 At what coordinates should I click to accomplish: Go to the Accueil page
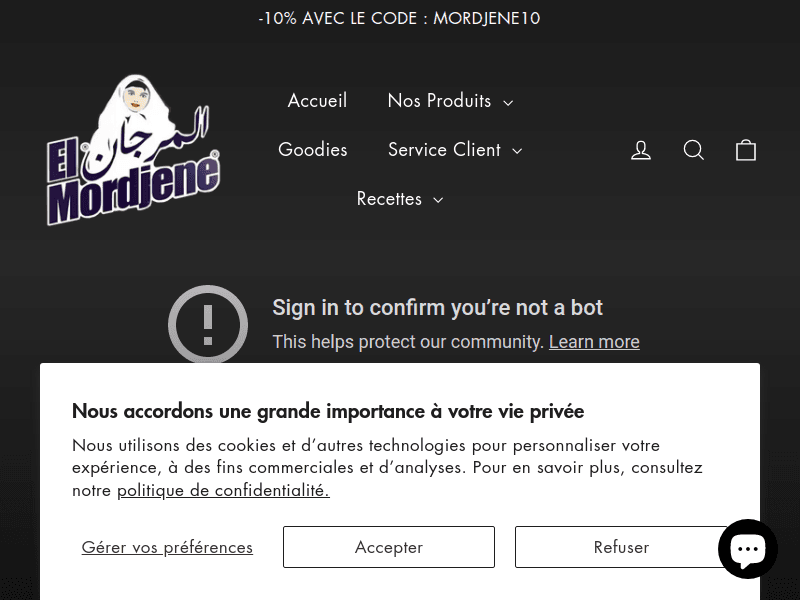317,101
